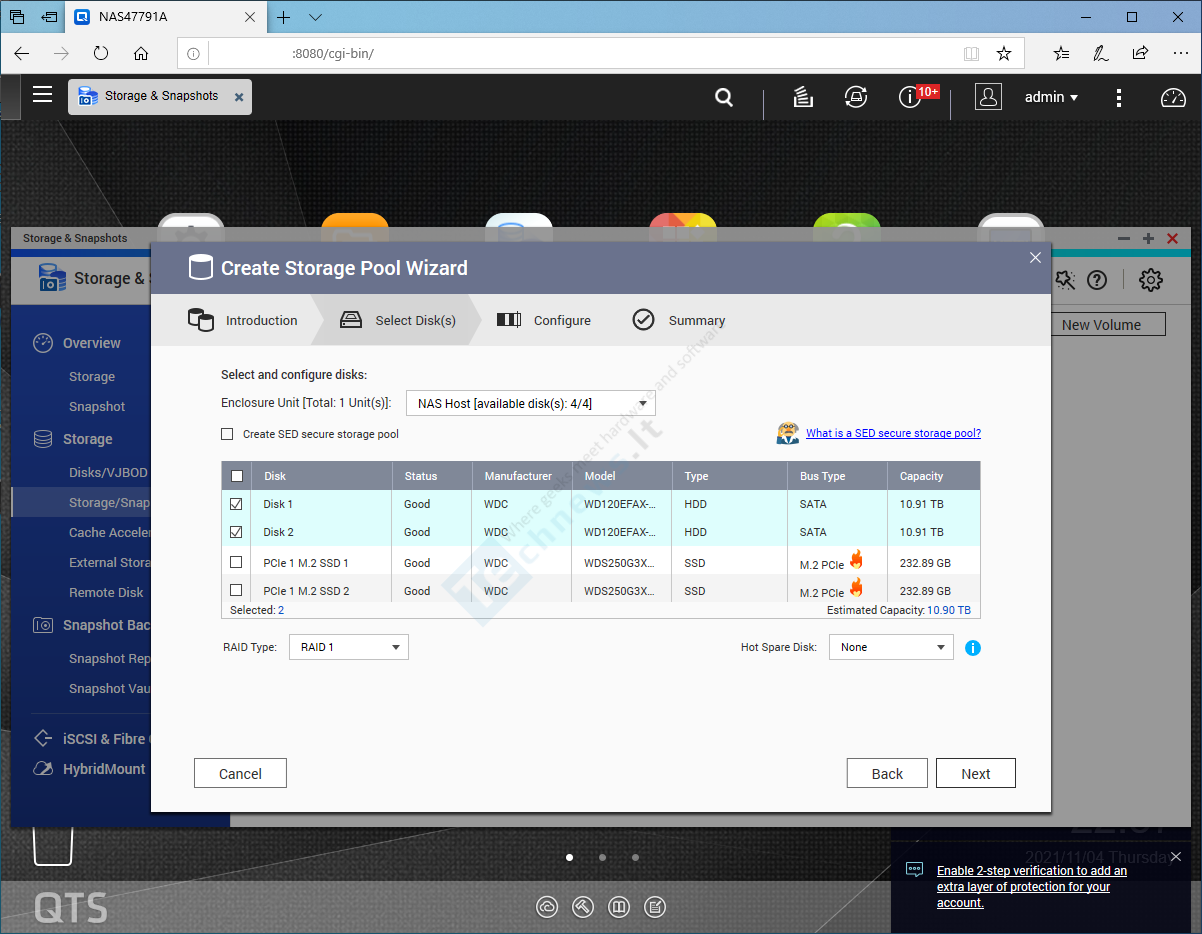
Task: Go to the Summary wizard step
Action: pos(679,320)
